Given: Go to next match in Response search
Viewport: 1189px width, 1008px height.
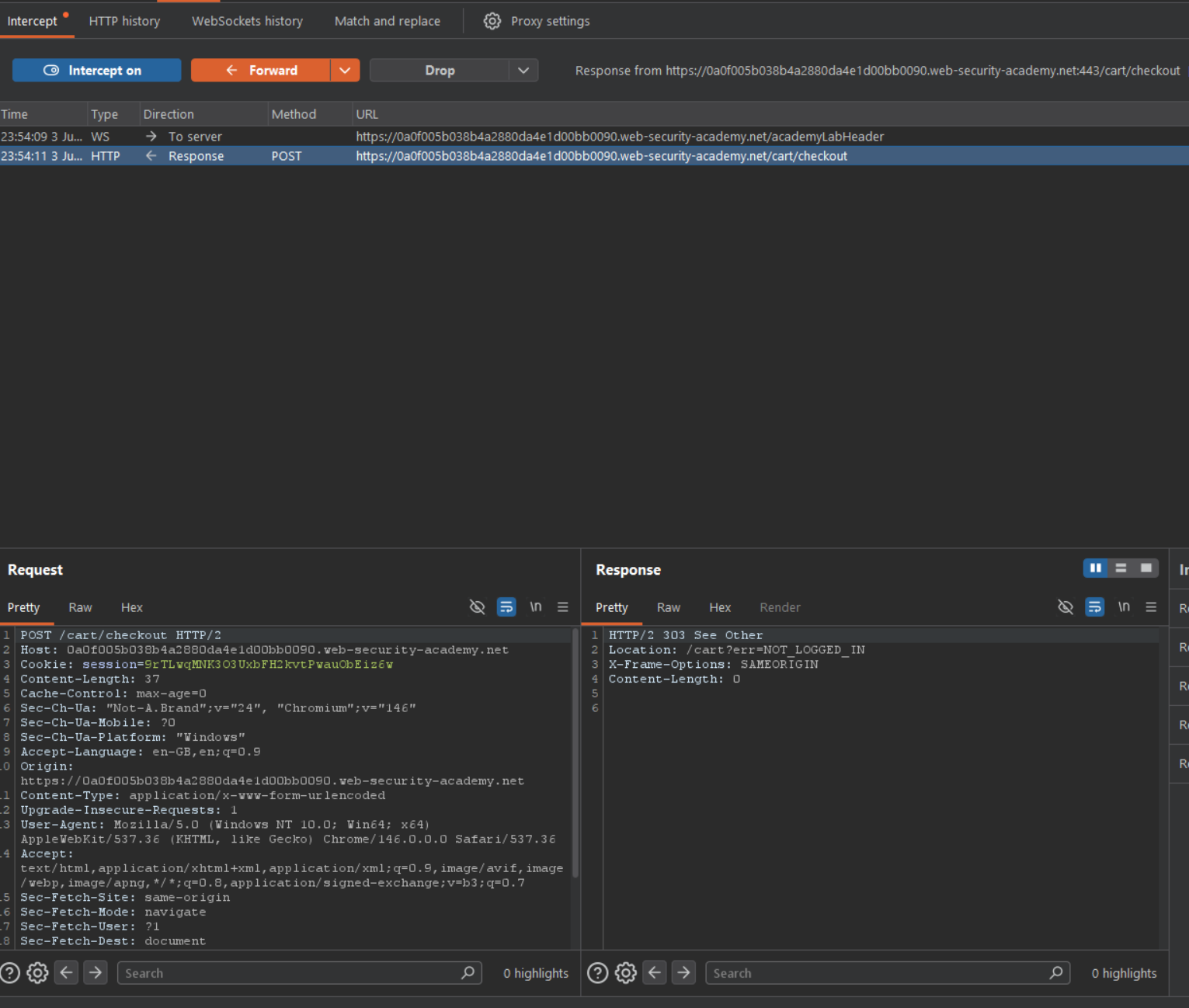Looking at the screenshot, I should click(x=683, y=973).
